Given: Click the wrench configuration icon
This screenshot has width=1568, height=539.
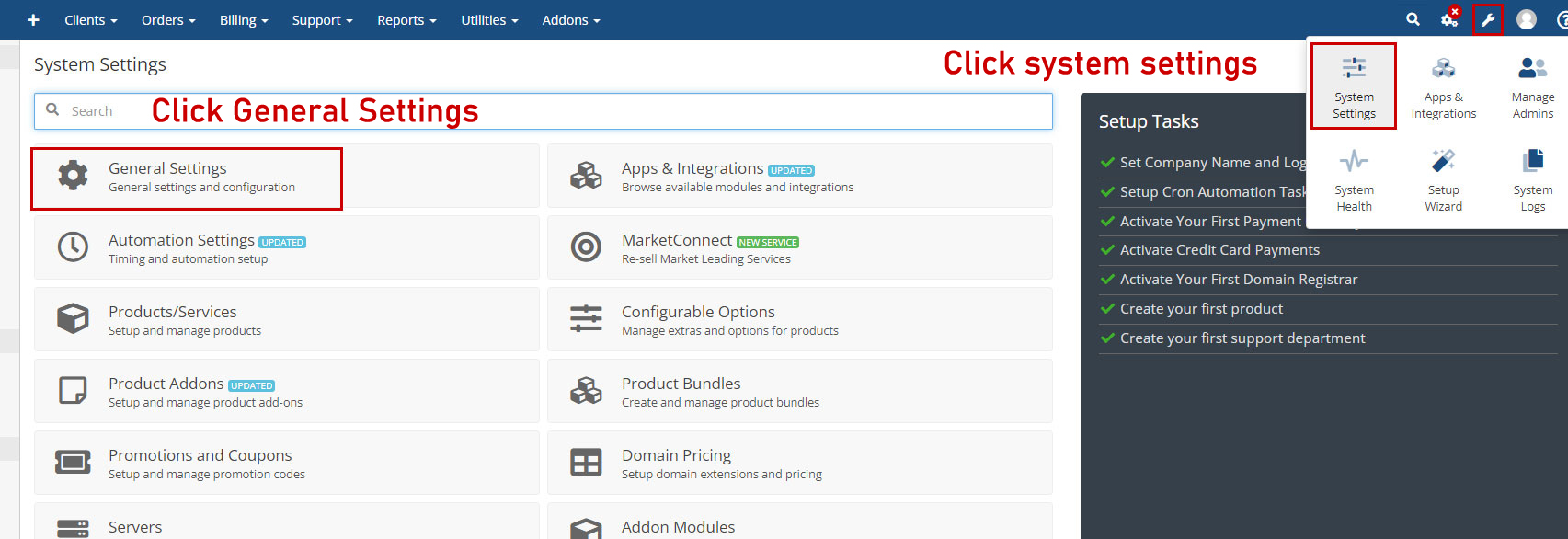Looking at the screenshot, I should coord(1487,19).
